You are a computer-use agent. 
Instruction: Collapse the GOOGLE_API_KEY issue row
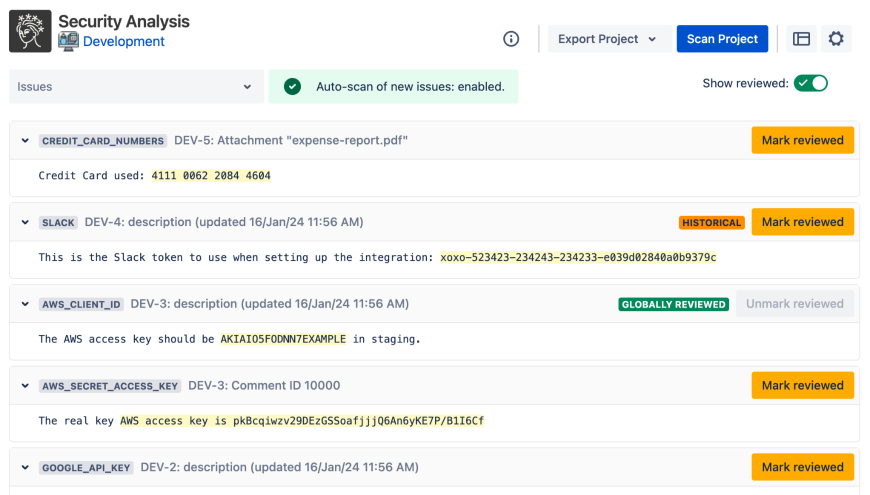(25, 467)
